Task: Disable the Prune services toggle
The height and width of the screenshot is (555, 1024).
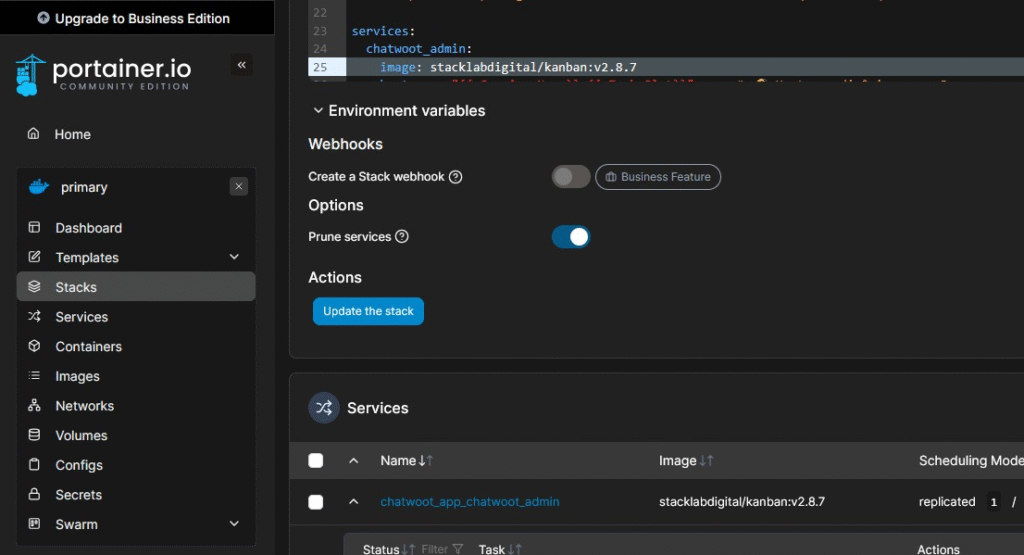Action: (571, 237)
